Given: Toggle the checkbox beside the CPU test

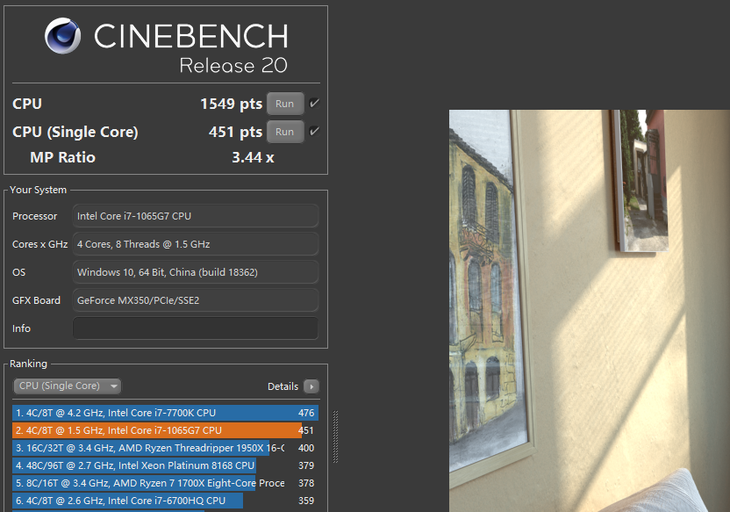Looking at the screenshot, I should tap(315, 104).
